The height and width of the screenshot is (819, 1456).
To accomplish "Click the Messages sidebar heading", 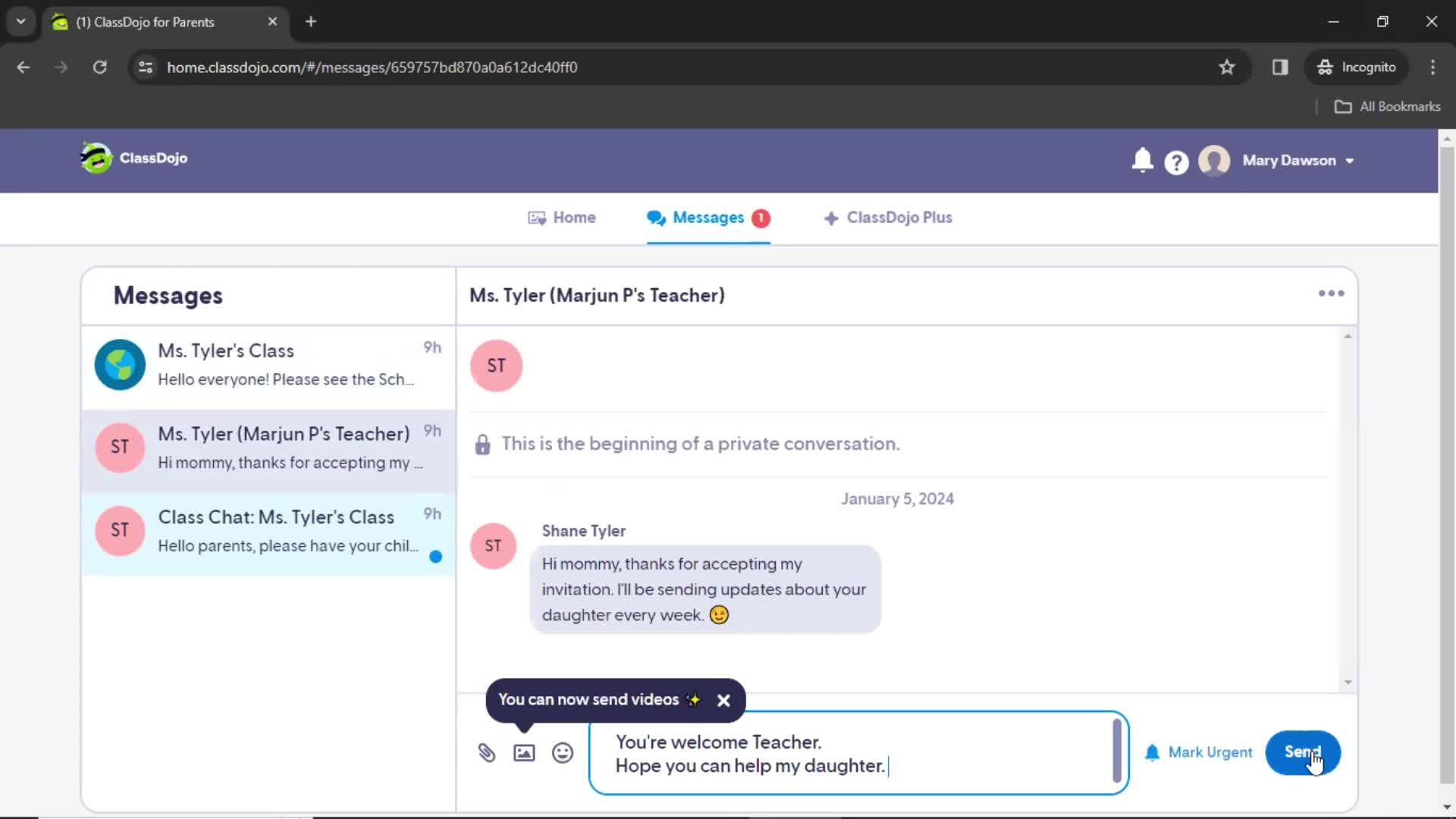I will [168, 296].
